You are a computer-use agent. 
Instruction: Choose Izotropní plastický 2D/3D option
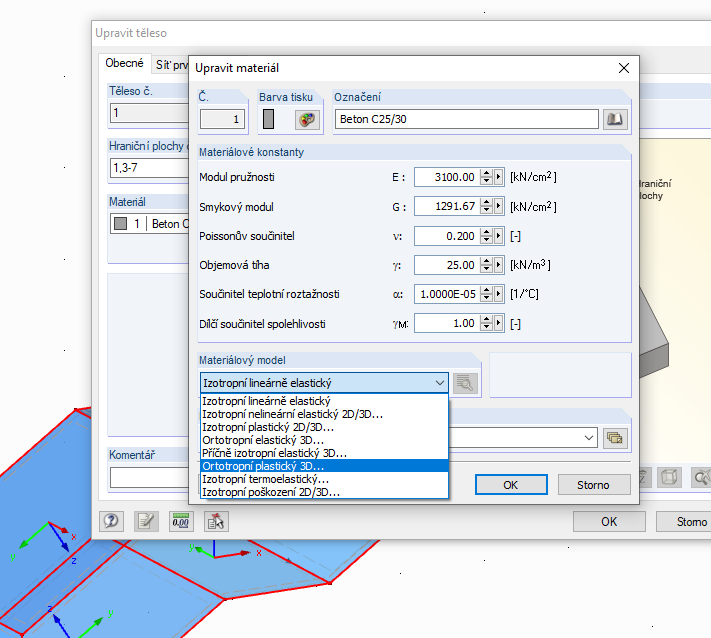click(324, 427)
